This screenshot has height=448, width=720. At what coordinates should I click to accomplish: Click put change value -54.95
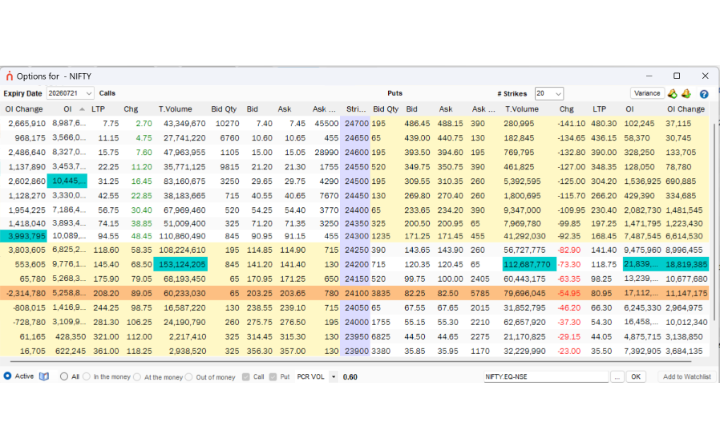pyautogui.click(x=569, y=293)
